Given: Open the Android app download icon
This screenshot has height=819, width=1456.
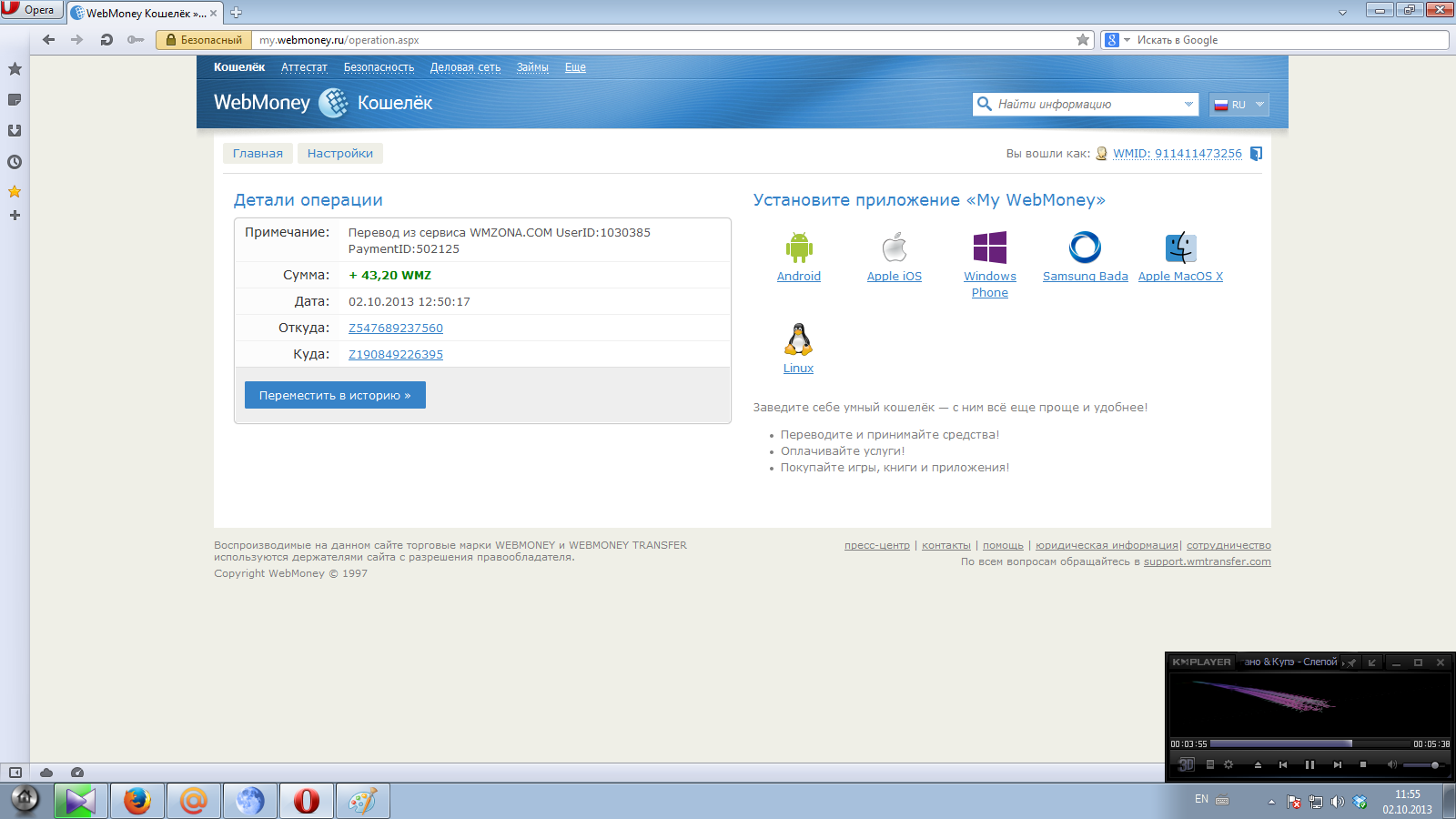Looking at the screenshot, I should [x=798, y=248].
